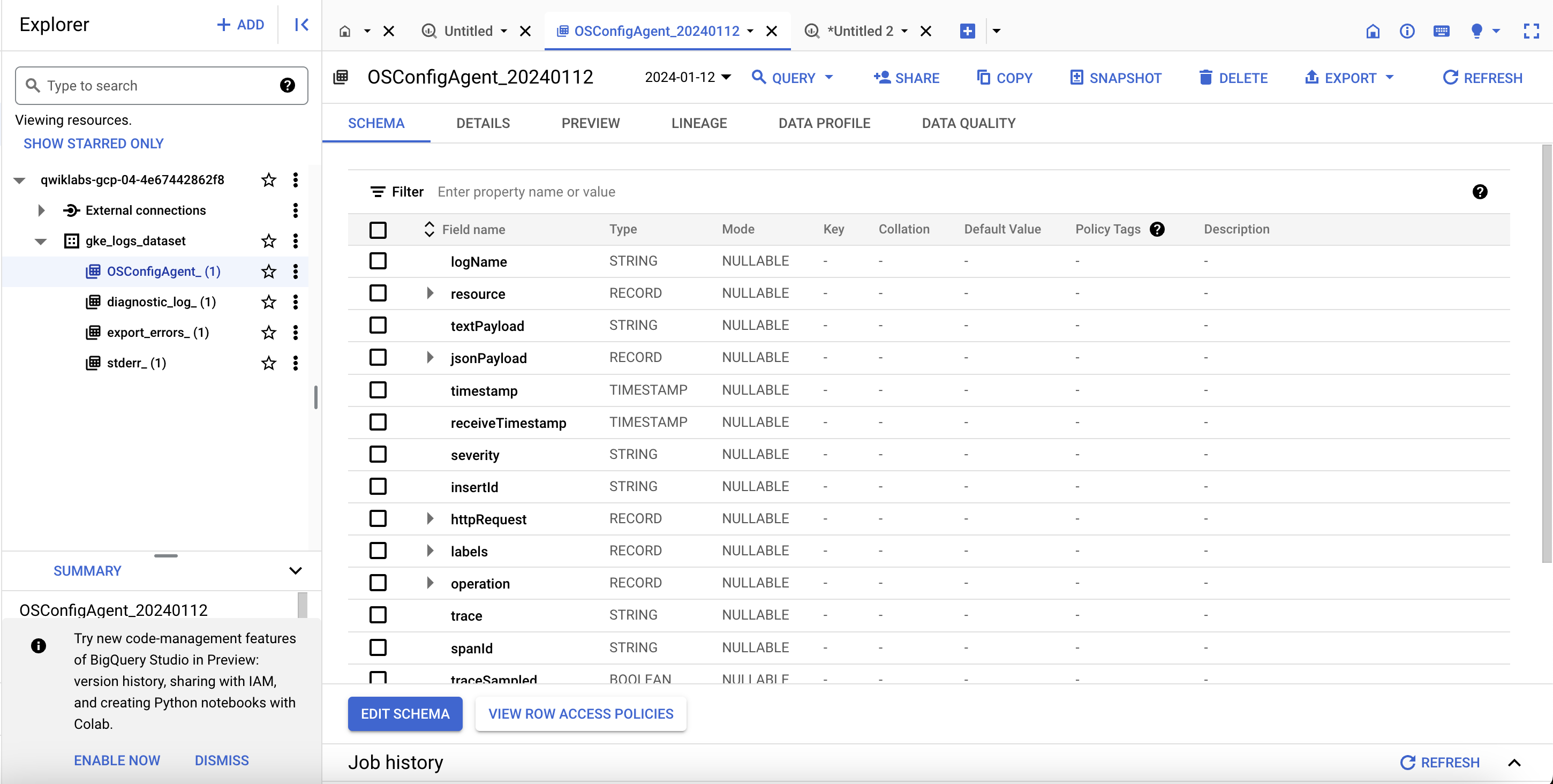Toggle checkbox next to timestamp field

[378, 390]
